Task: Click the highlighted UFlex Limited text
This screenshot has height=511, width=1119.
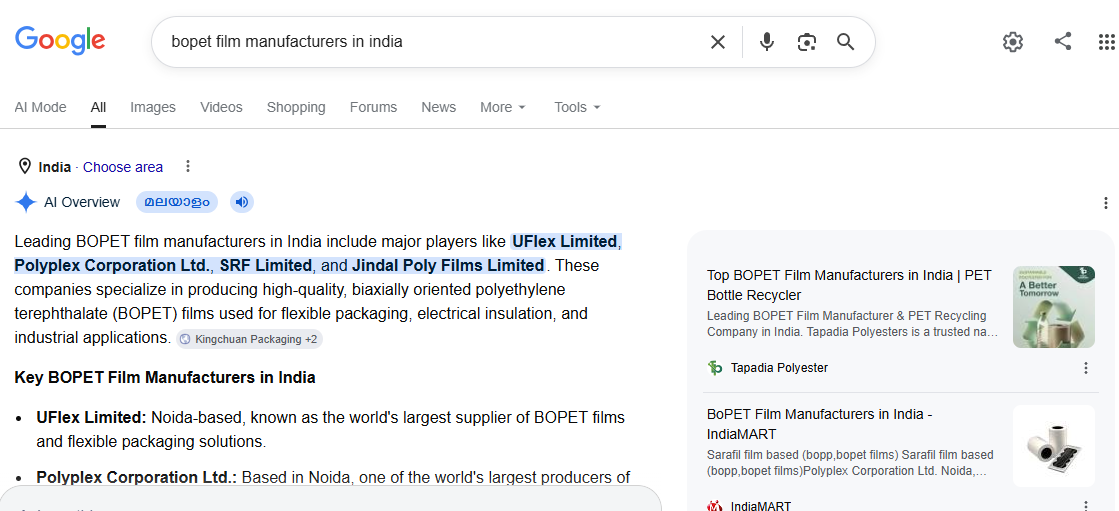Action: (564, 241)
